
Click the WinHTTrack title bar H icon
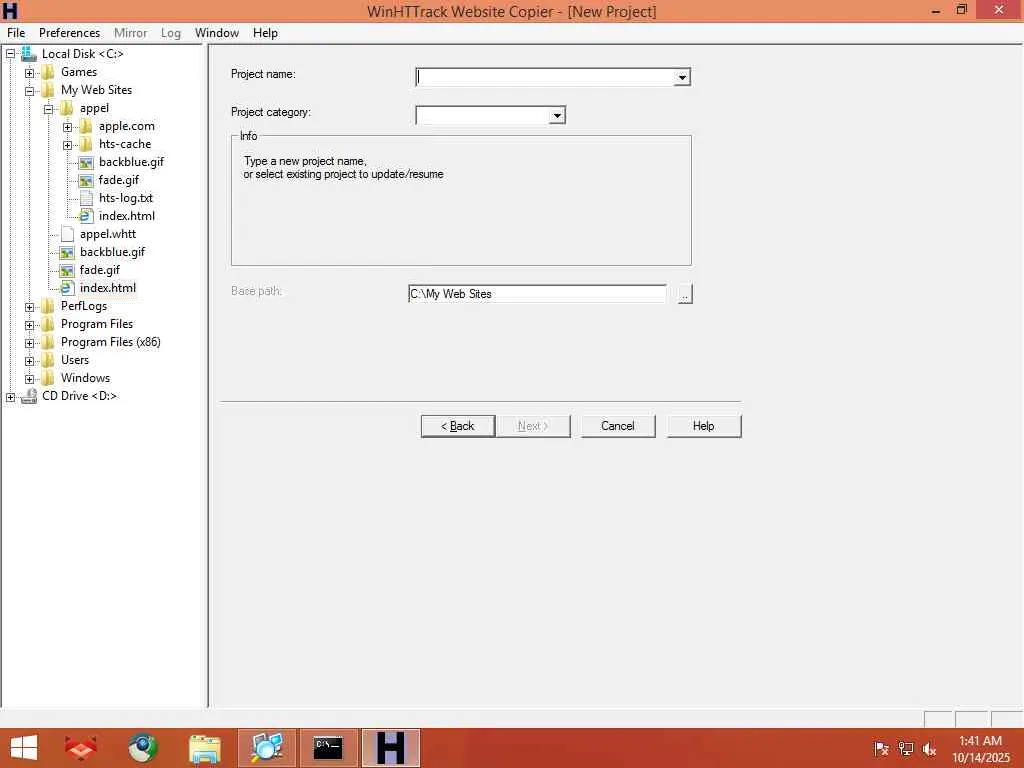[x=9, y=10]
